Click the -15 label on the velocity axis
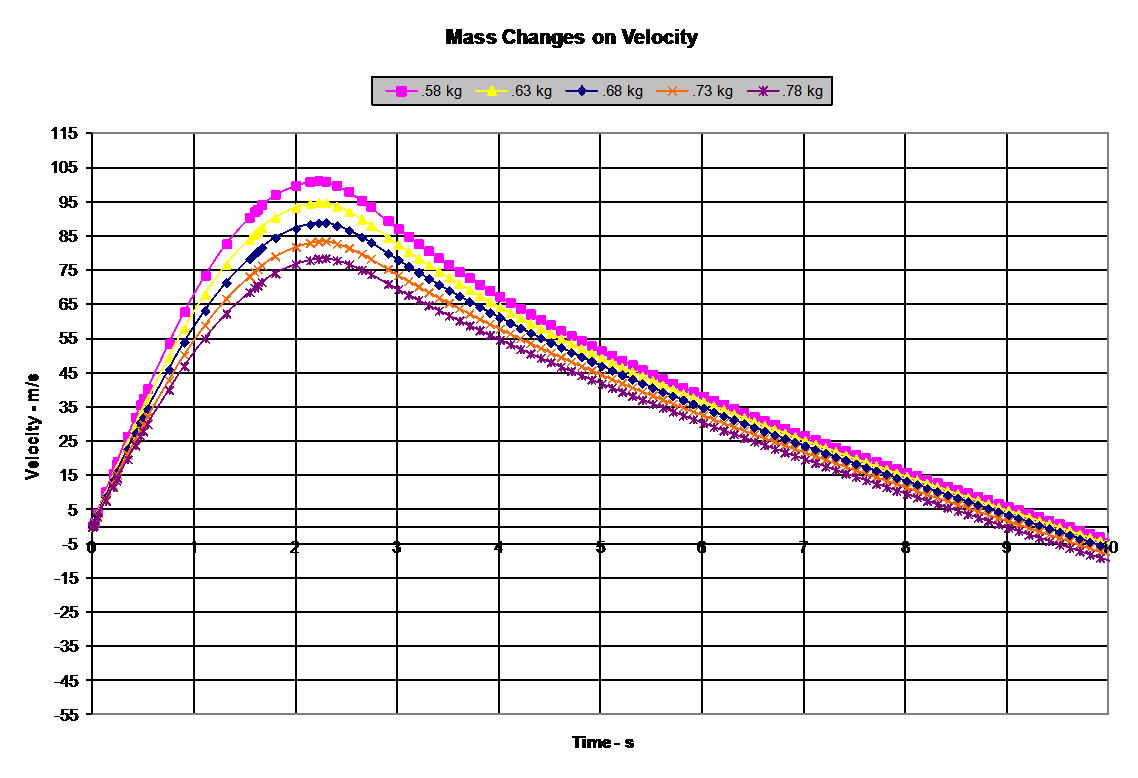Viewport: 1138px width, 778px height. tap(65, 578)
